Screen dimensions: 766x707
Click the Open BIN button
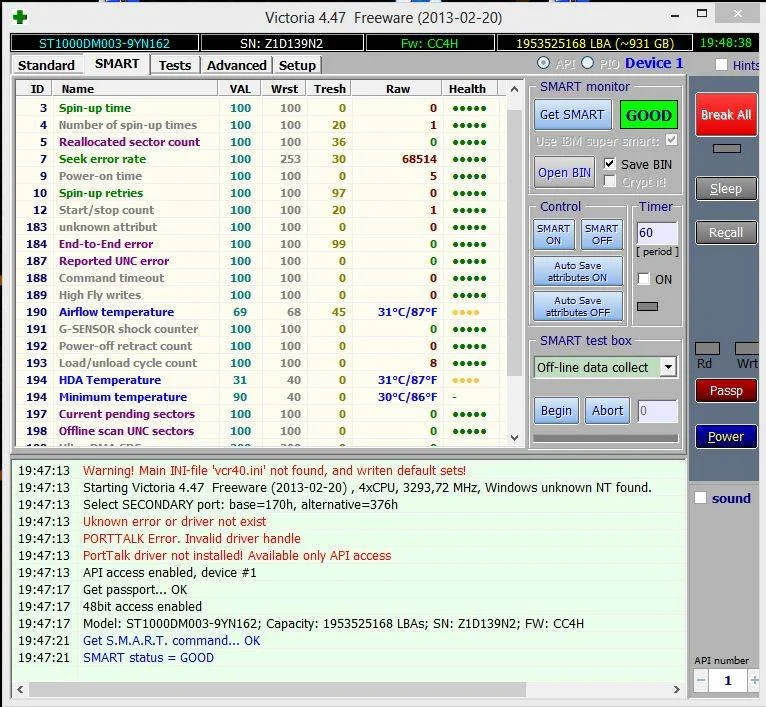(564, 172)
